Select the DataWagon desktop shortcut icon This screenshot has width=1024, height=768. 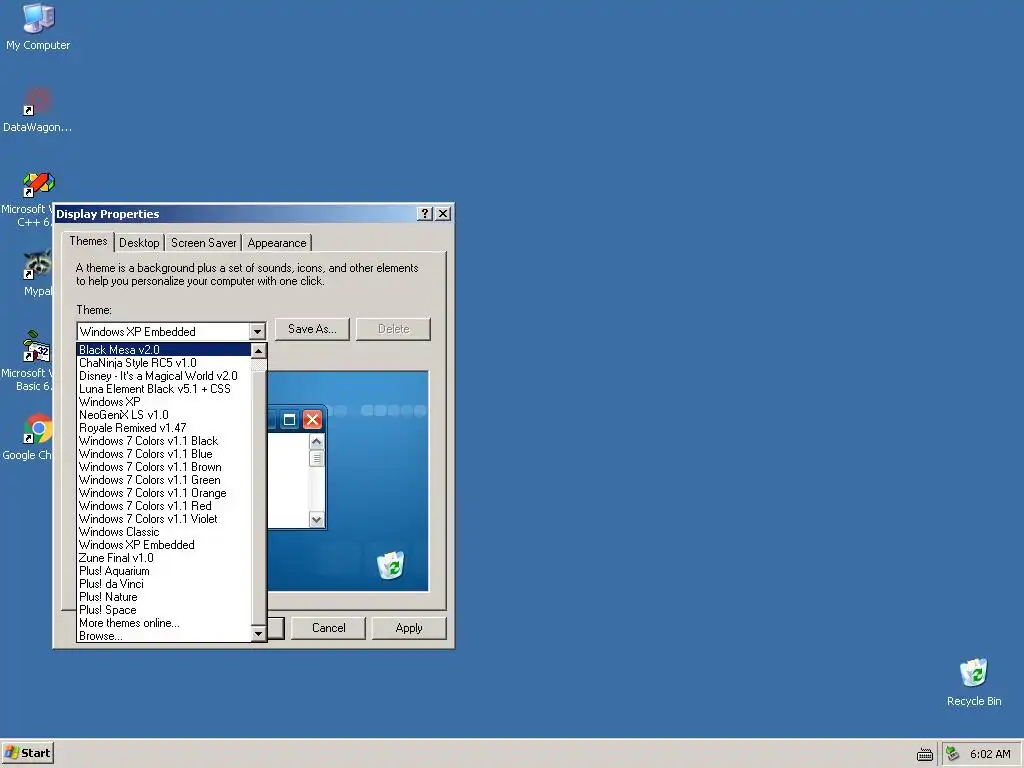37,109
